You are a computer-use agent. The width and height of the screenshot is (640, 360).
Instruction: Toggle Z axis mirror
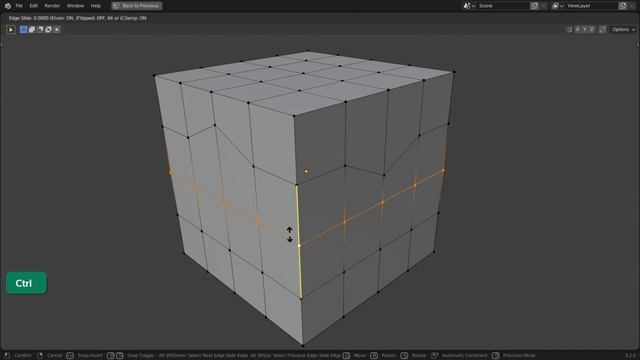tap(592, 29)
